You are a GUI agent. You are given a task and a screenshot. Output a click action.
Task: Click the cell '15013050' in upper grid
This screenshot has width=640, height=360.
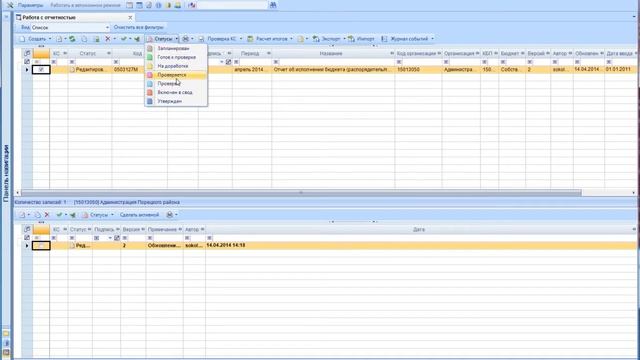tap(418, 70)
